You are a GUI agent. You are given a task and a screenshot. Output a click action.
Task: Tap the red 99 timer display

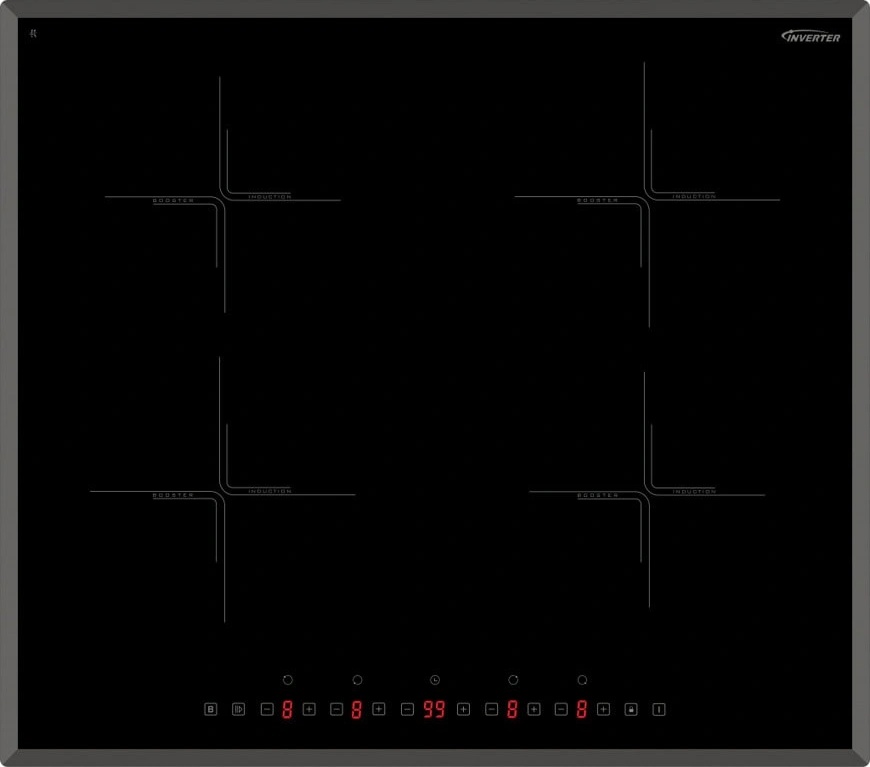point(434,709)
